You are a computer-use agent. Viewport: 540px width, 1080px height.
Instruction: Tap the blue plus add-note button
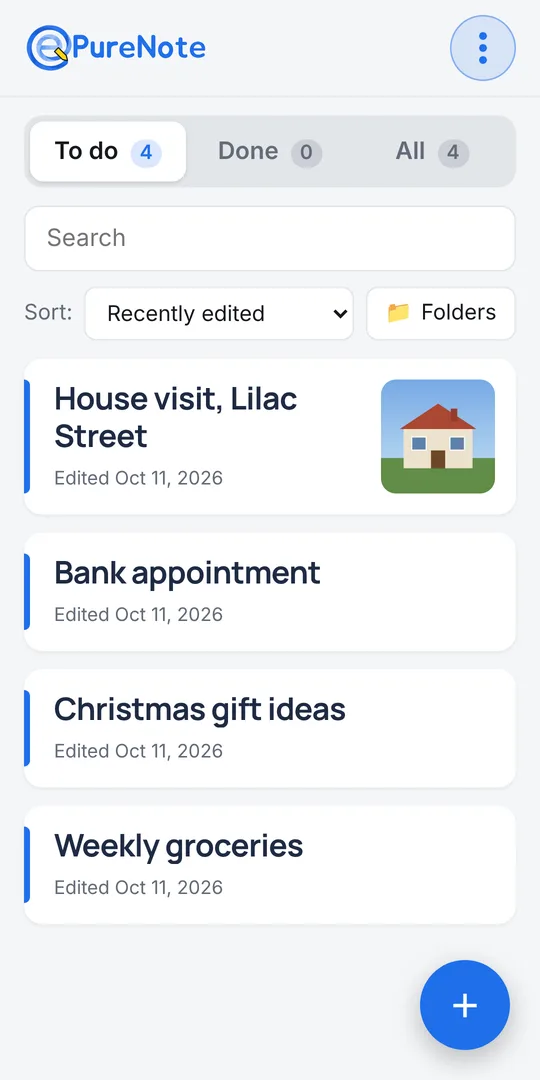pyautogui.click(x=465, y=1005)
